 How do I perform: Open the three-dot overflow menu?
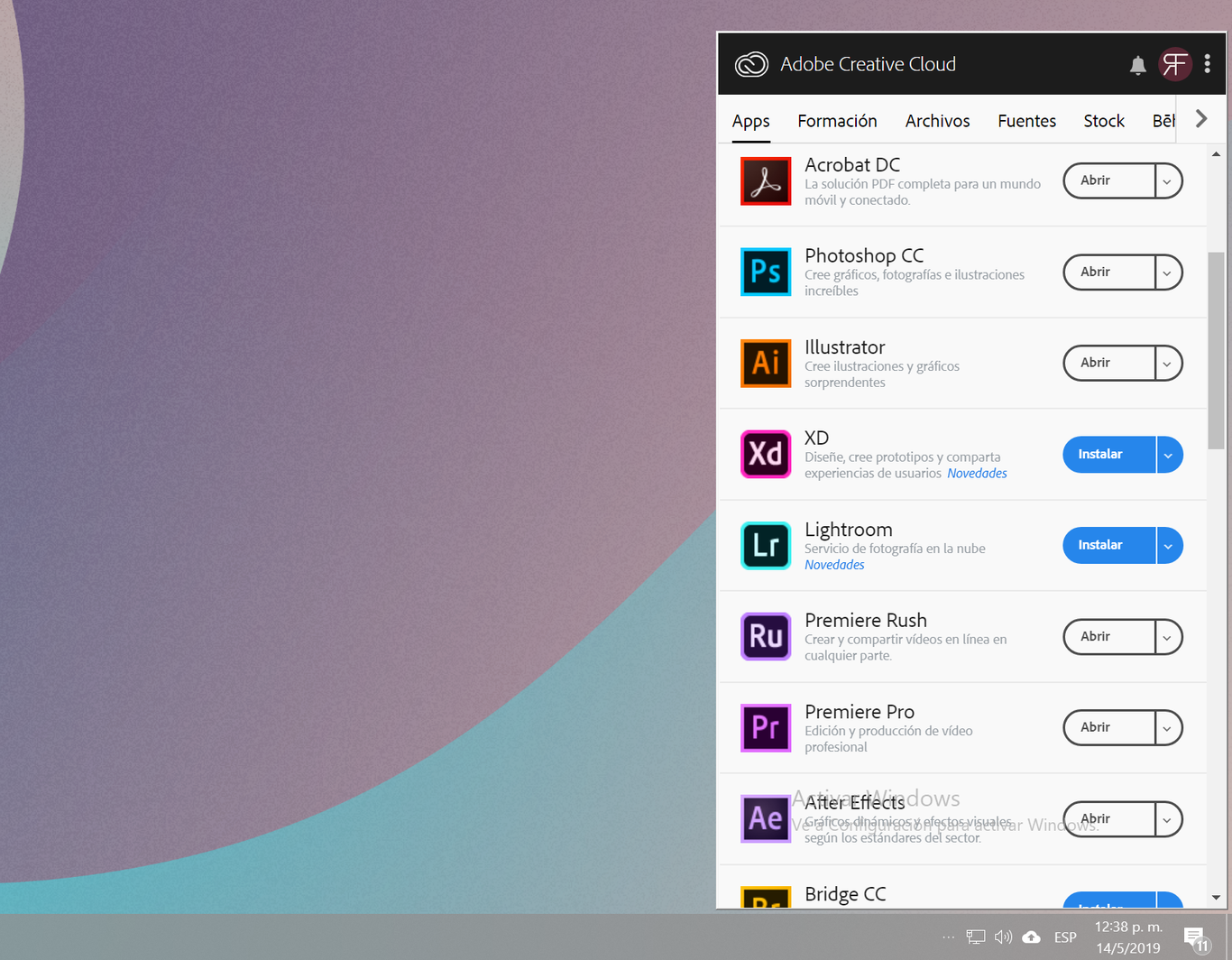point(1208,64)
